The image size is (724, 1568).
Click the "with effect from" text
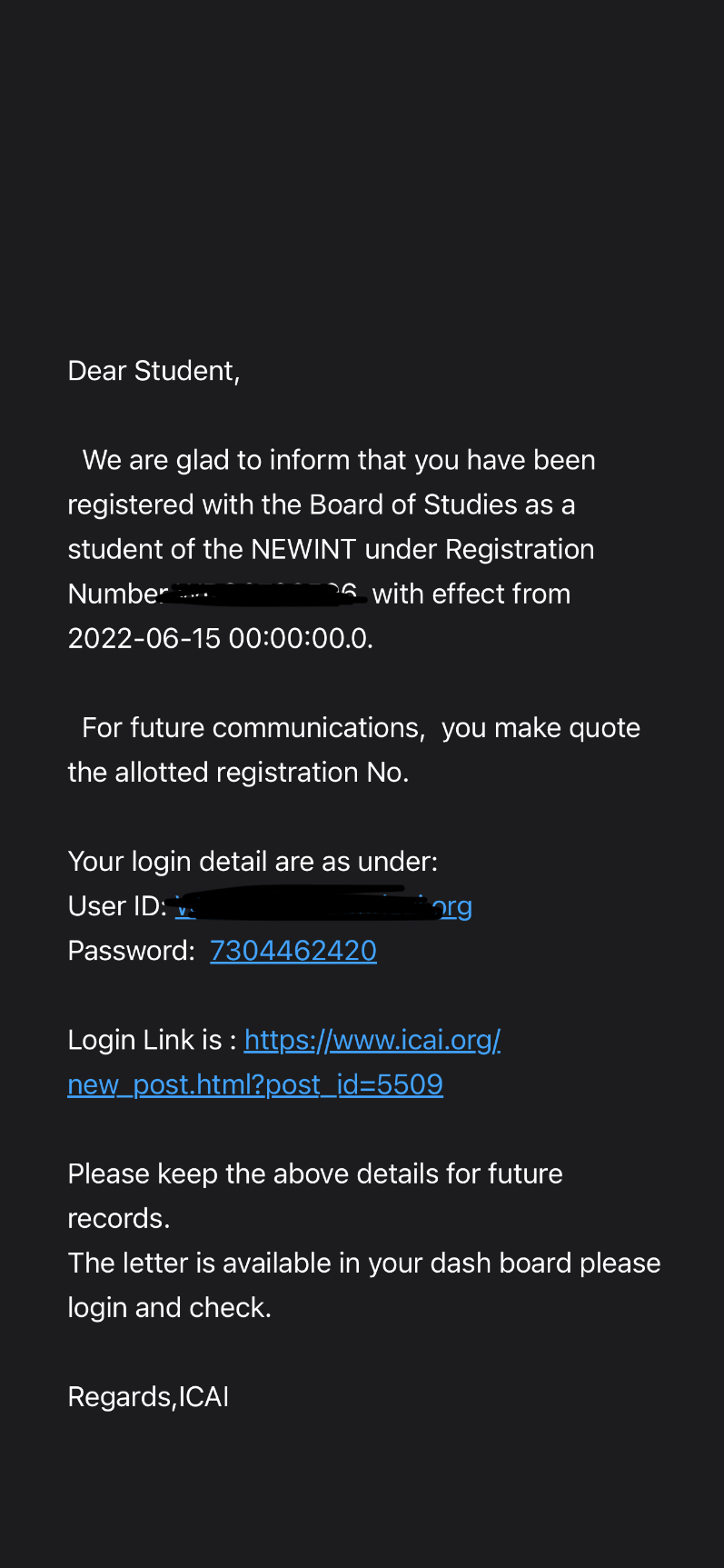coord(471,594)
